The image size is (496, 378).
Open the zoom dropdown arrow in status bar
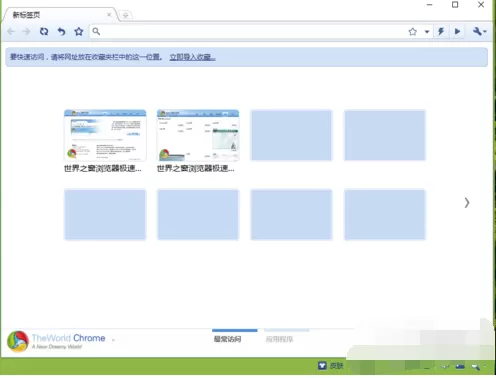coord(485,366)
